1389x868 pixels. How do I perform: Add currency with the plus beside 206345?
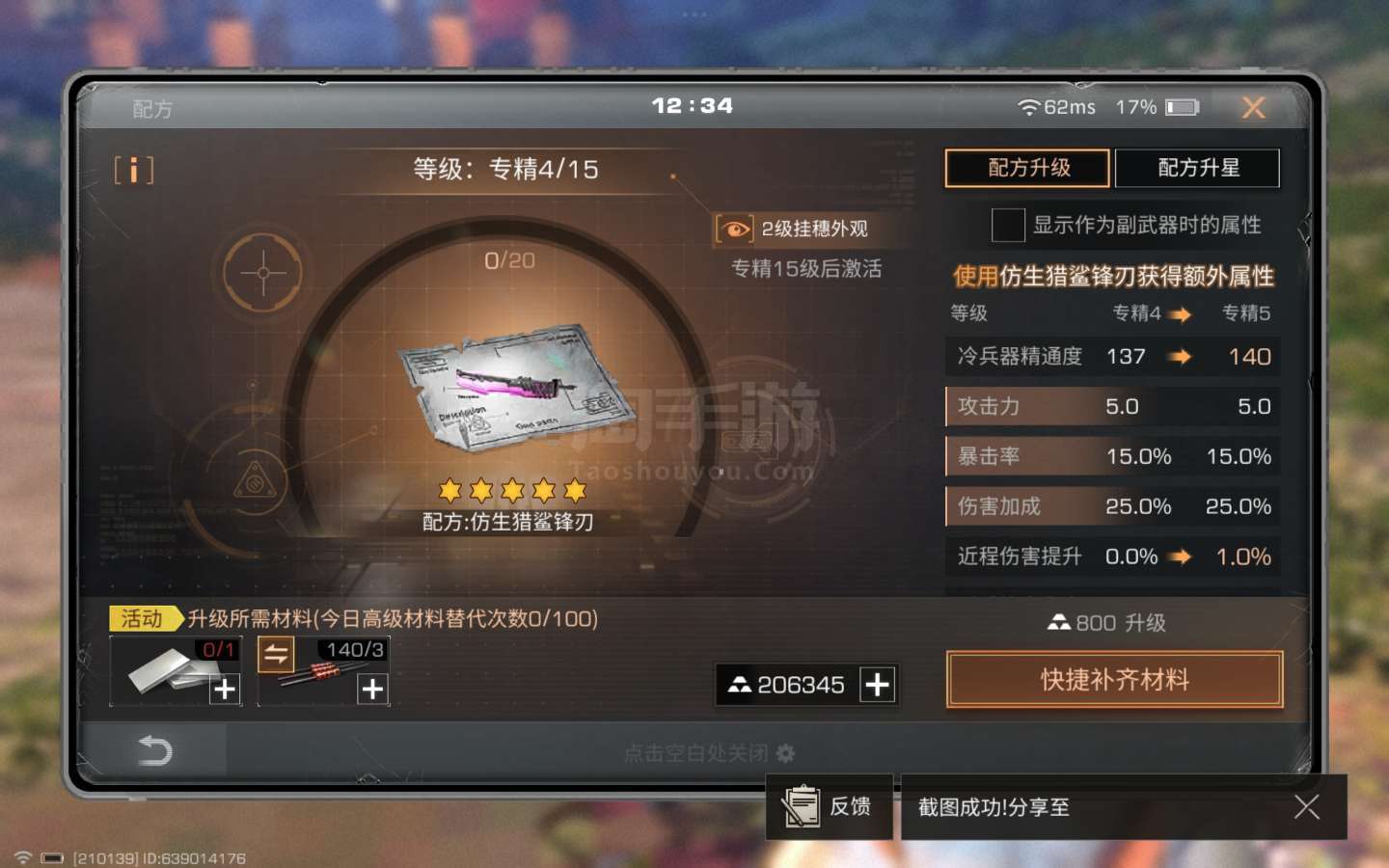click(877, 685)
